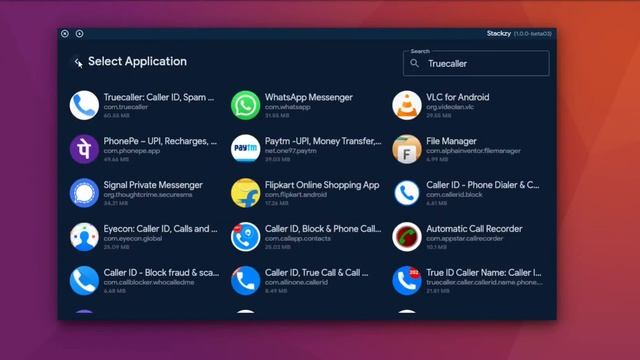Click Caller ID, True Call icon

tap(245, 280)
